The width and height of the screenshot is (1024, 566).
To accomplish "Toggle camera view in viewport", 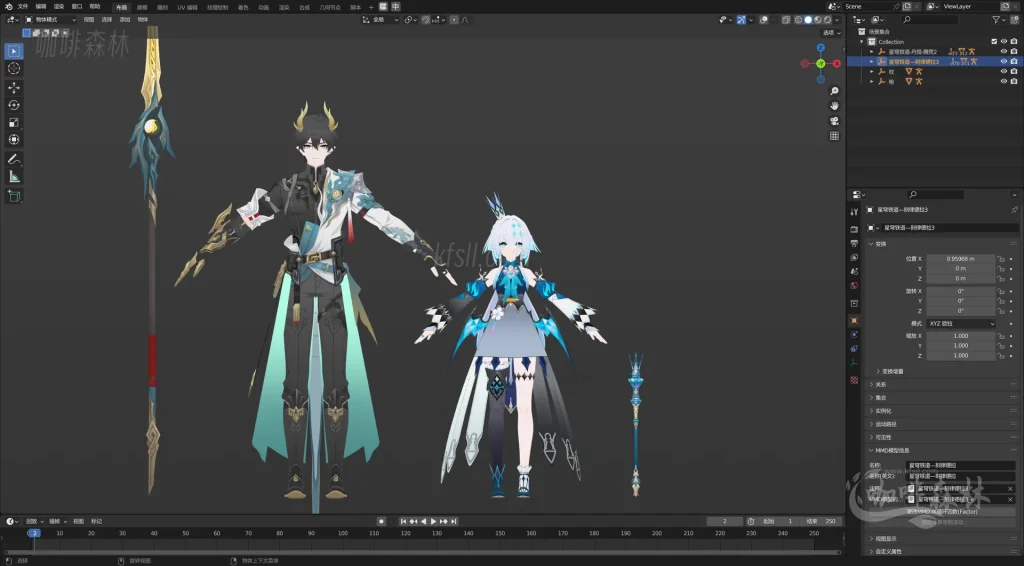I will click(x=834, y=121).
